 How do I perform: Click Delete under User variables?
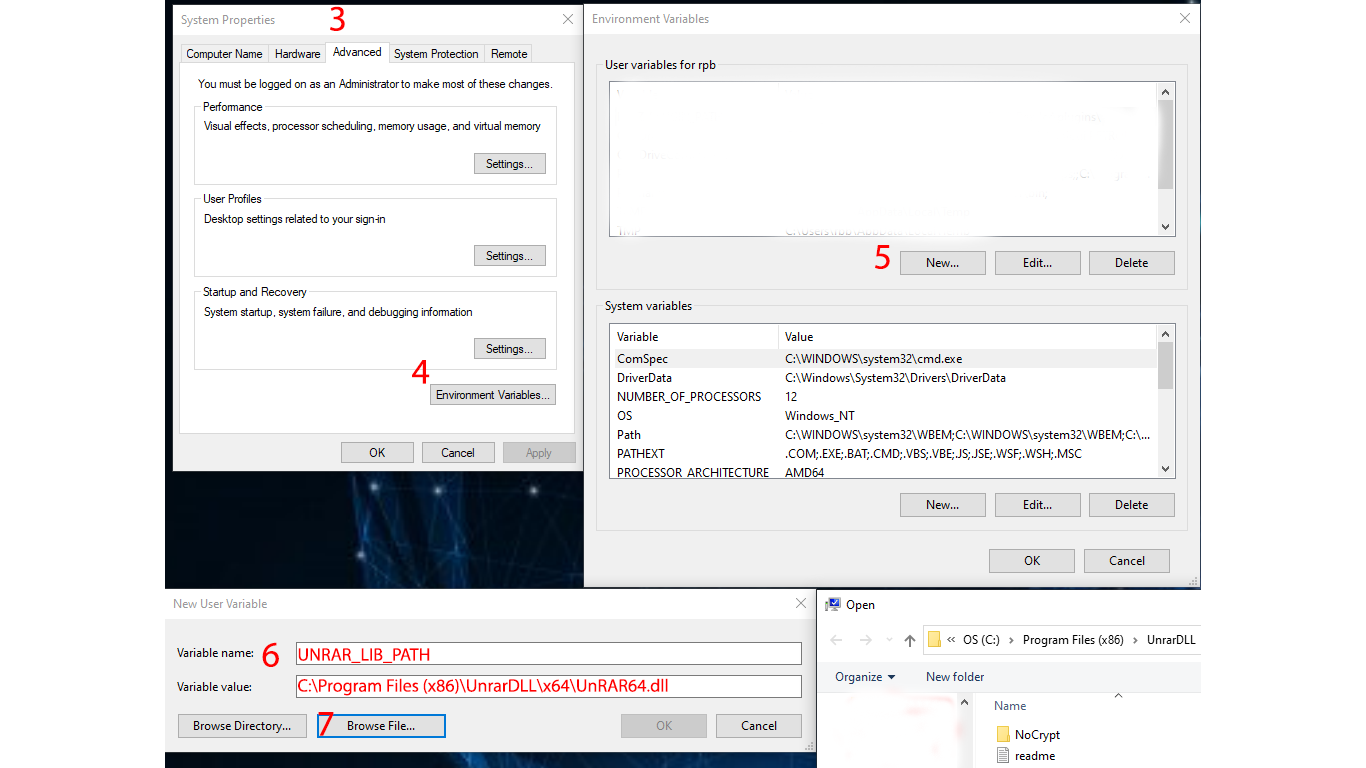click(1131, 263)
